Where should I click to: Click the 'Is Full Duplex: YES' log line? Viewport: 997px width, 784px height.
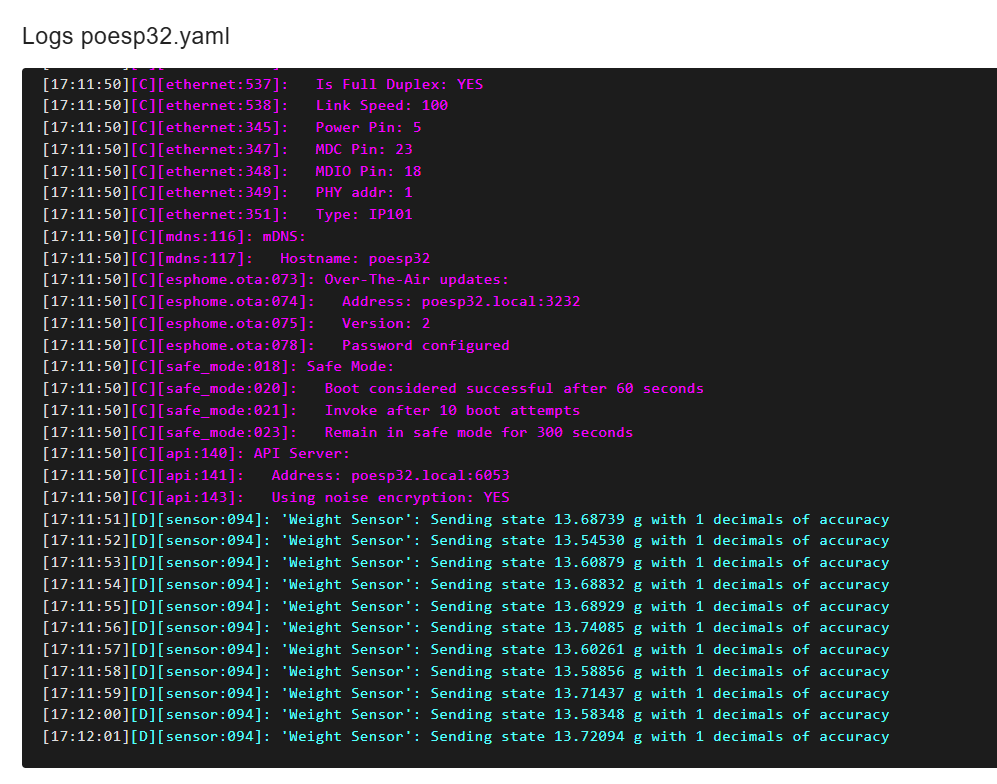[x=263, y=85]
